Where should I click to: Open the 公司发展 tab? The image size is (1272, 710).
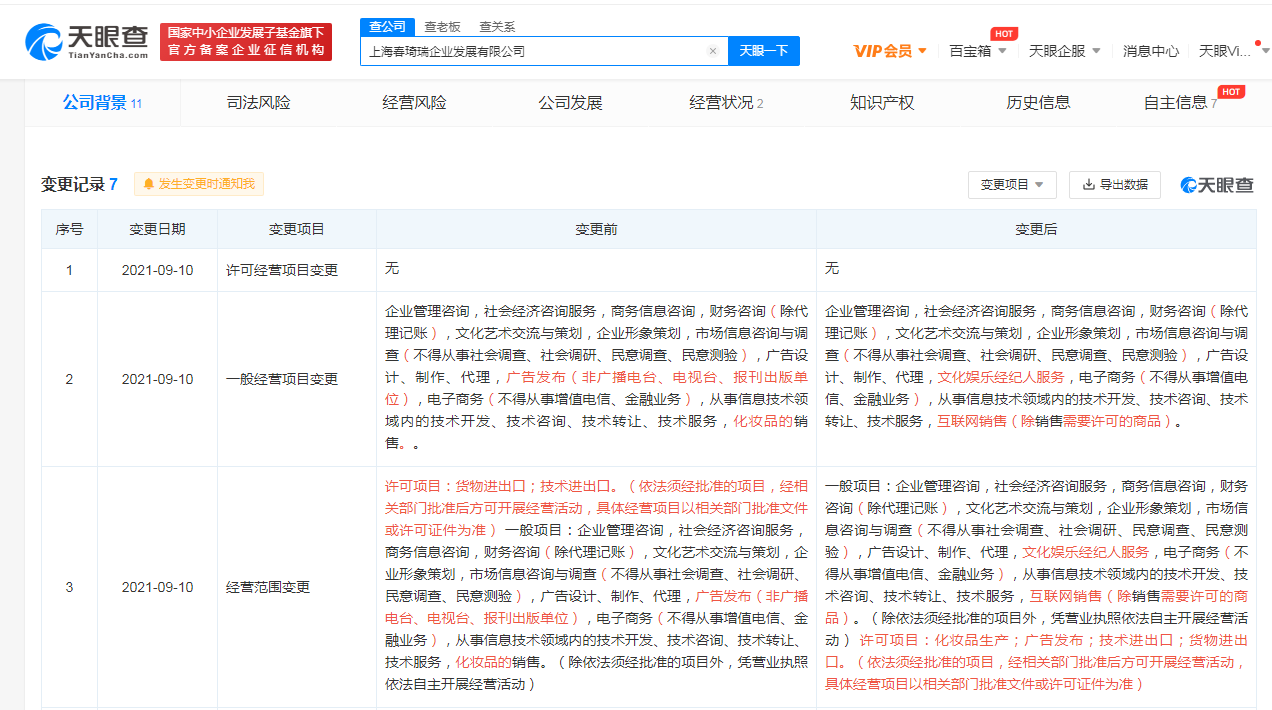point(570,102)
